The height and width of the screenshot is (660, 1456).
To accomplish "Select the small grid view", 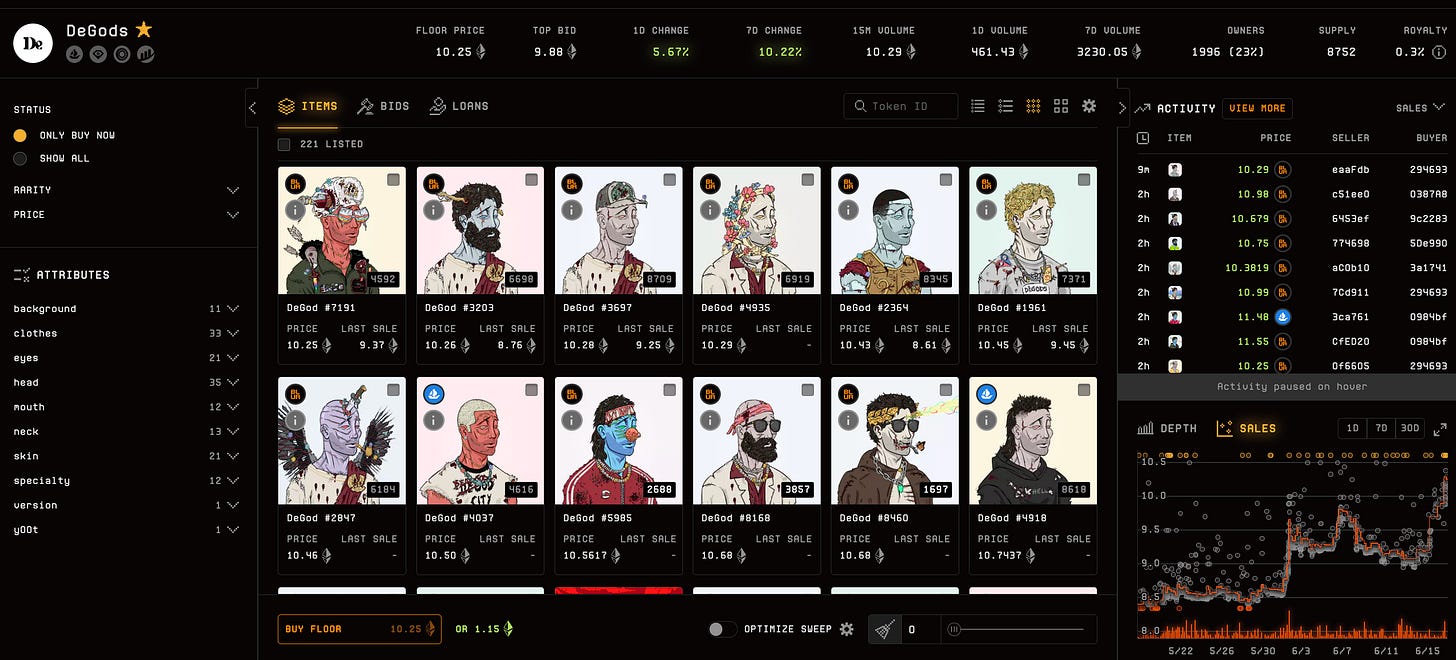I will click(x=1034, y=106).
